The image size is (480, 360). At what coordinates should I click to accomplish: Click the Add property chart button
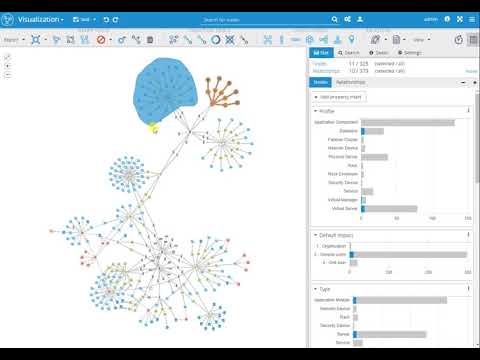pos(339,97)
